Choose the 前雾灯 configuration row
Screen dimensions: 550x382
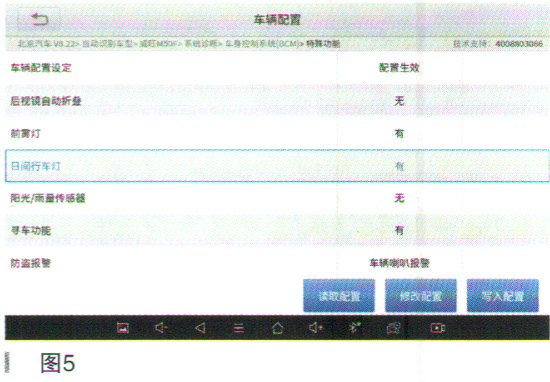[277, 133]
